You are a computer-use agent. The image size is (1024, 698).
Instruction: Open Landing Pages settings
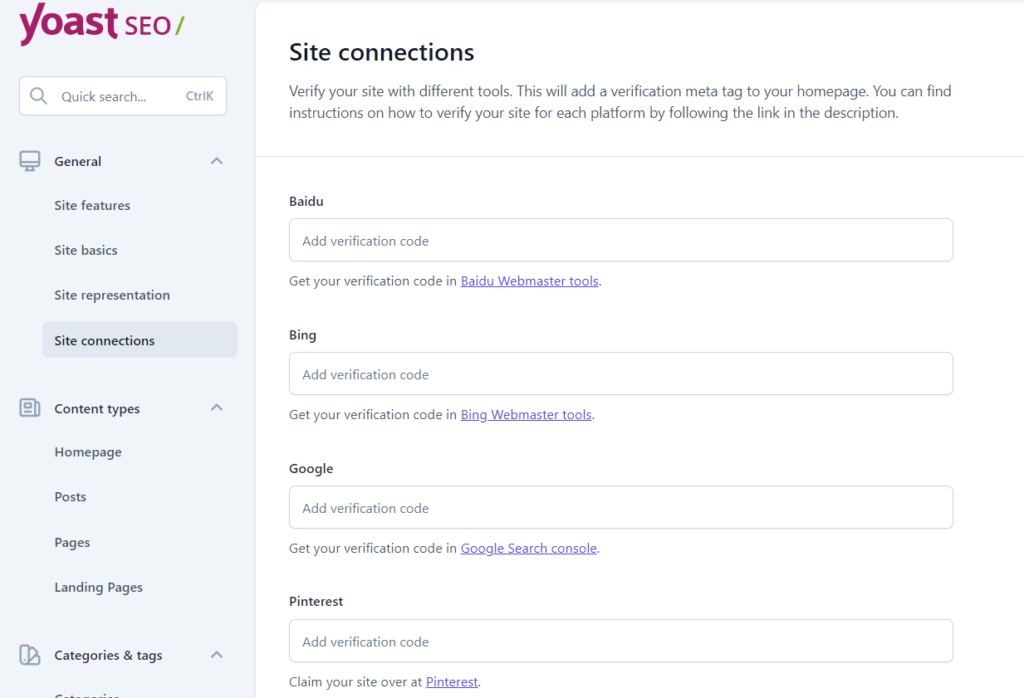[x=98, y=587]
